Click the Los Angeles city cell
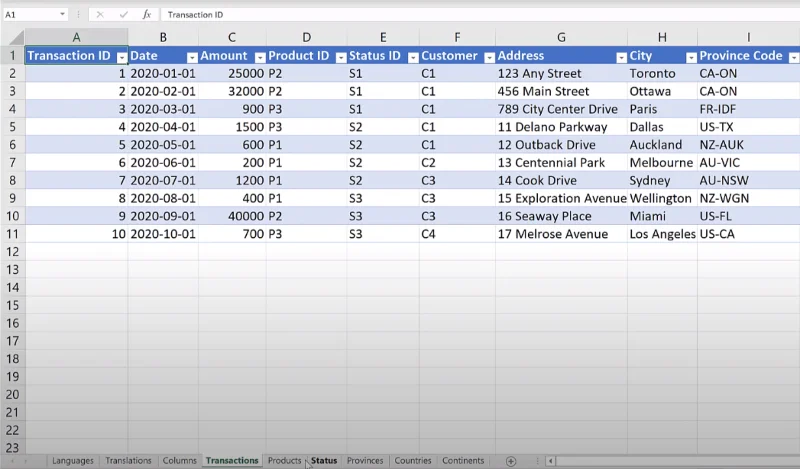 662,234
